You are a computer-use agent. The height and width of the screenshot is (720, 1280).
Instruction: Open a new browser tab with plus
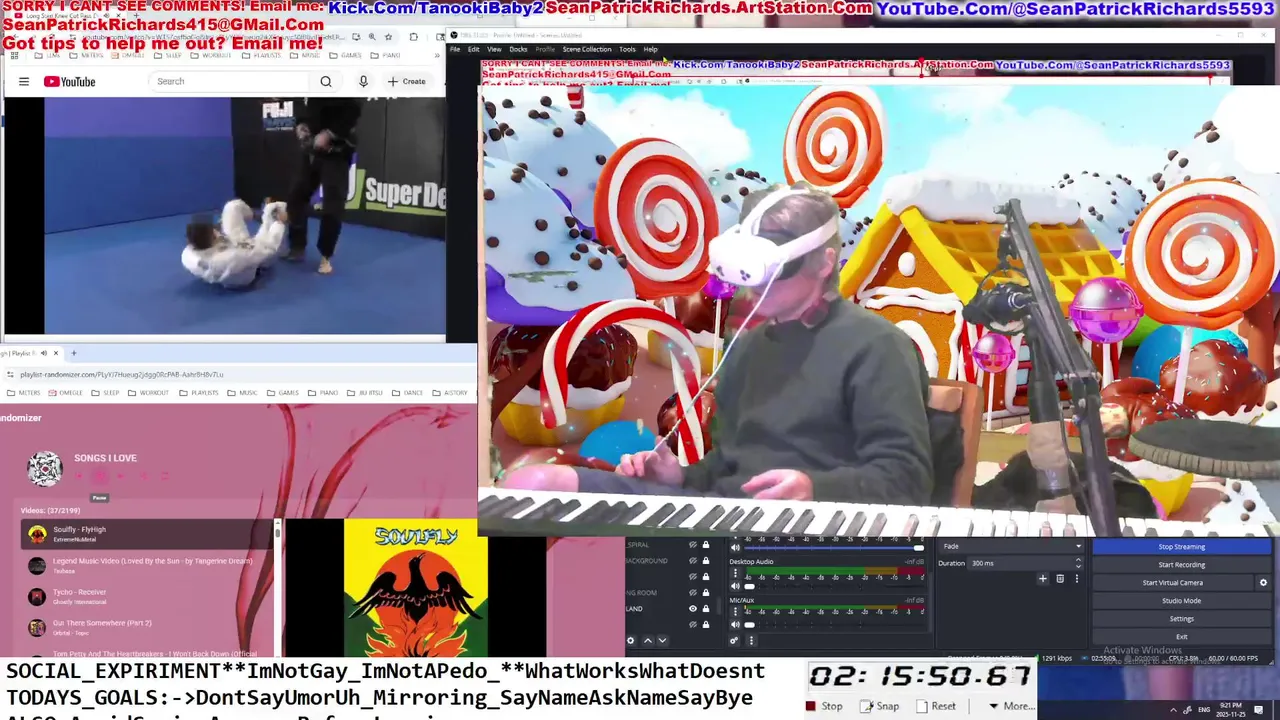tap(73, 353)
